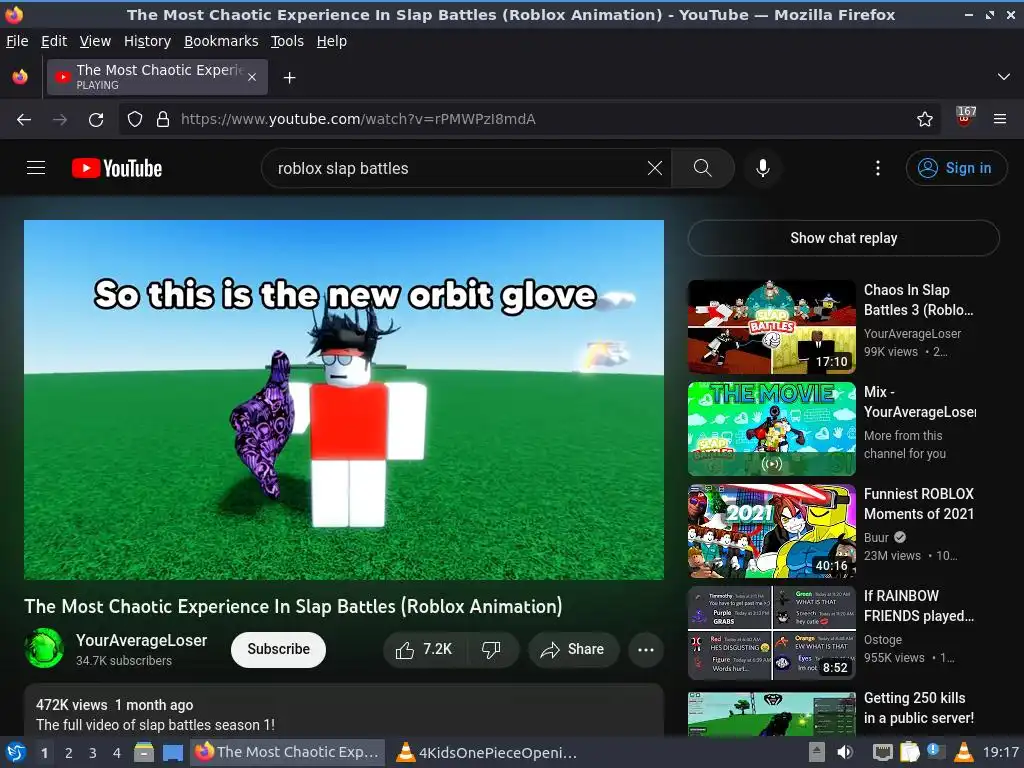Open the taskbar start menu icon
The height and width of the screenshot is (768, 1024).
(15, 753)
